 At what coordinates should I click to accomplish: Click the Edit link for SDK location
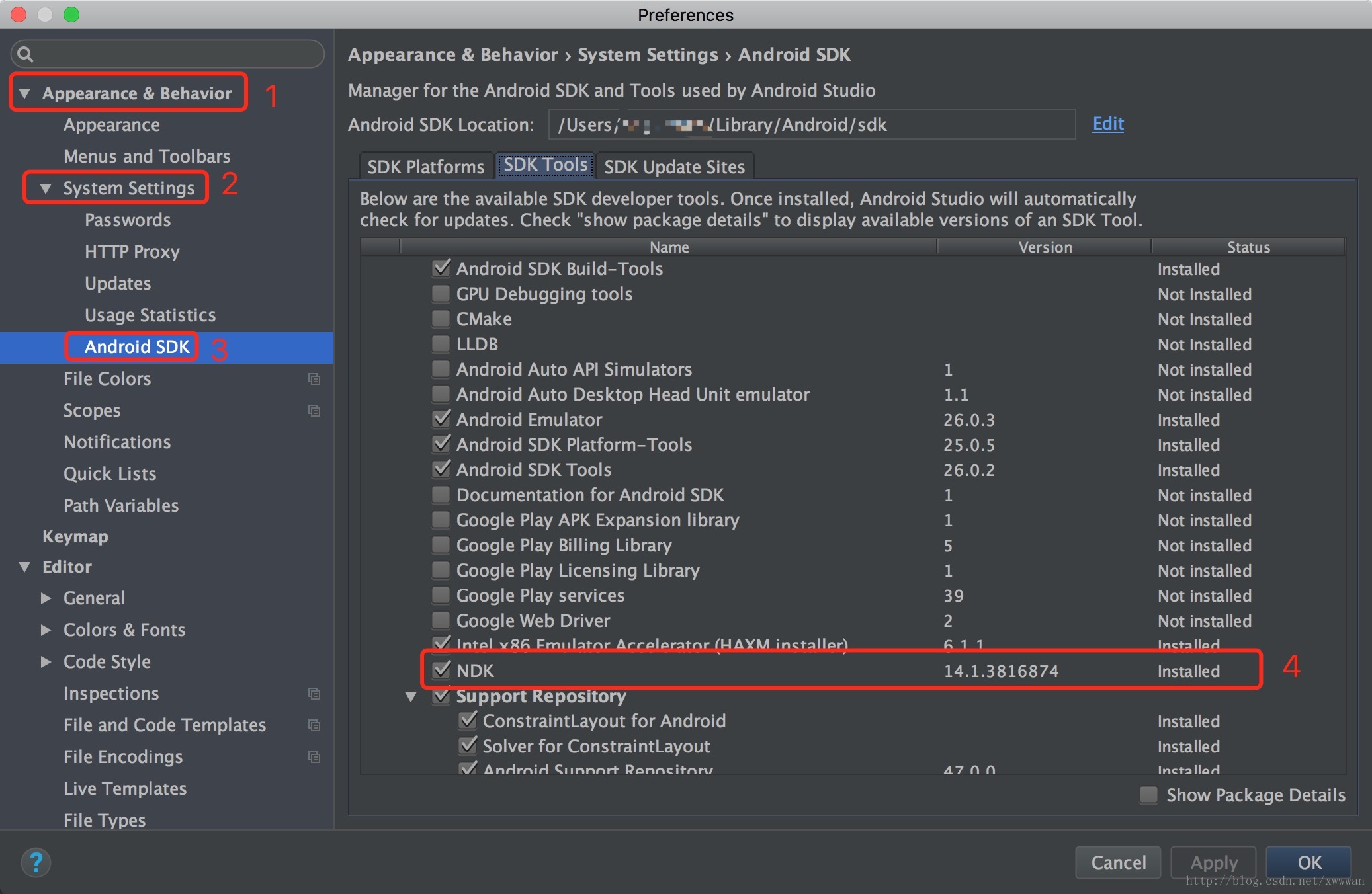[1108, 124]
